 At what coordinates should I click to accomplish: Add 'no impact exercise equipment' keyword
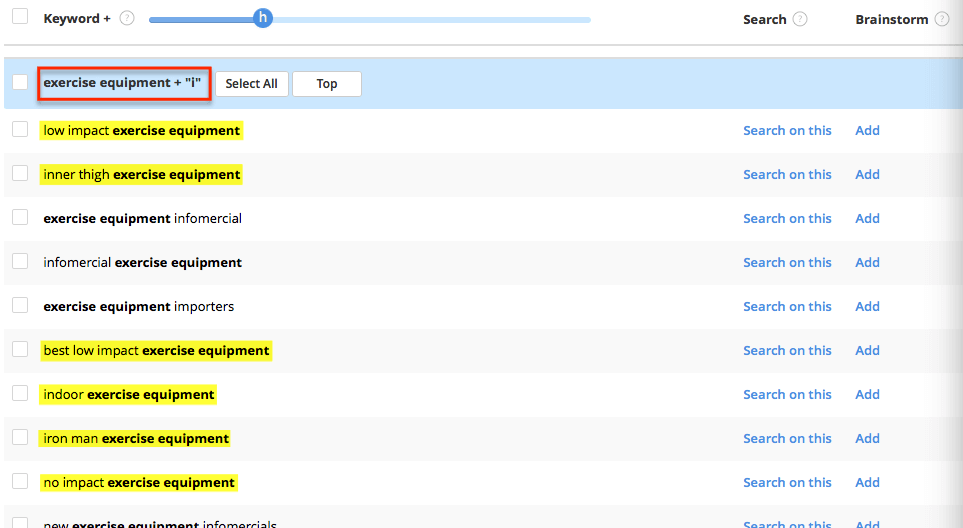pyautogui.click(x=867, y=483)
